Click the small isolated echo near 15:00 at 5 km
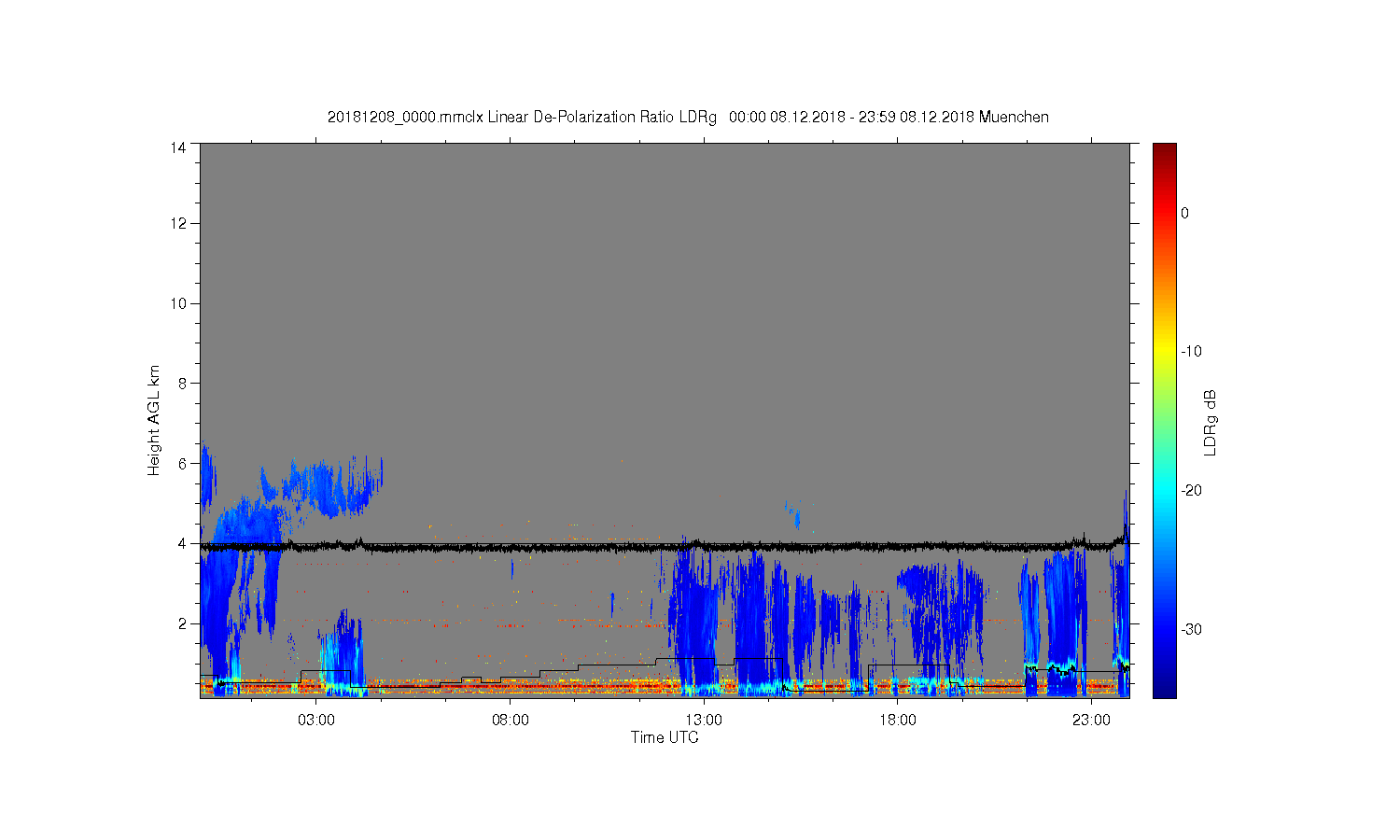Viewport: 1400px width, 840px height. 792,512
